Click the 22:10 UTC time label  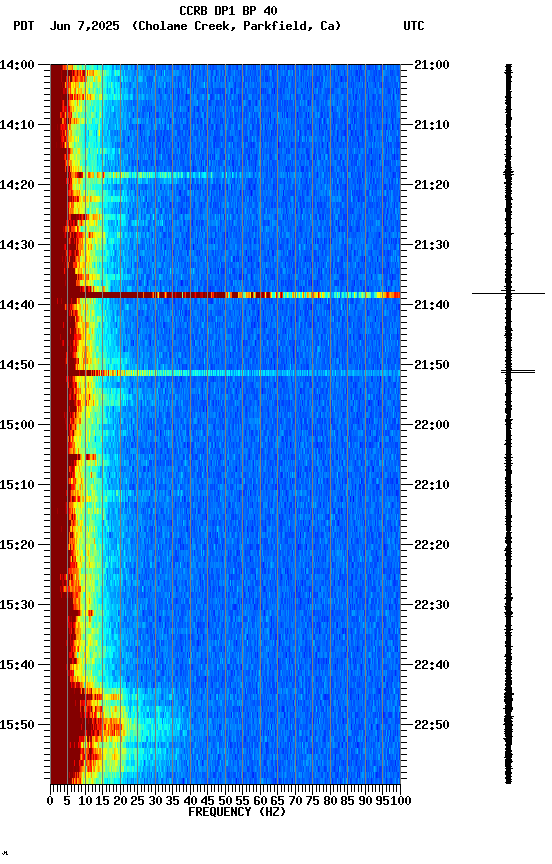pyautogui.click(x=431, y=485)
